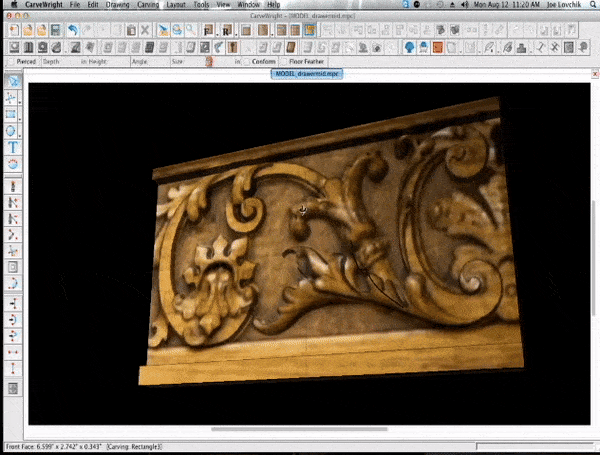Enable the Pierced checkbox
Viewport: 600px width, 455px height.
point(11,62)
